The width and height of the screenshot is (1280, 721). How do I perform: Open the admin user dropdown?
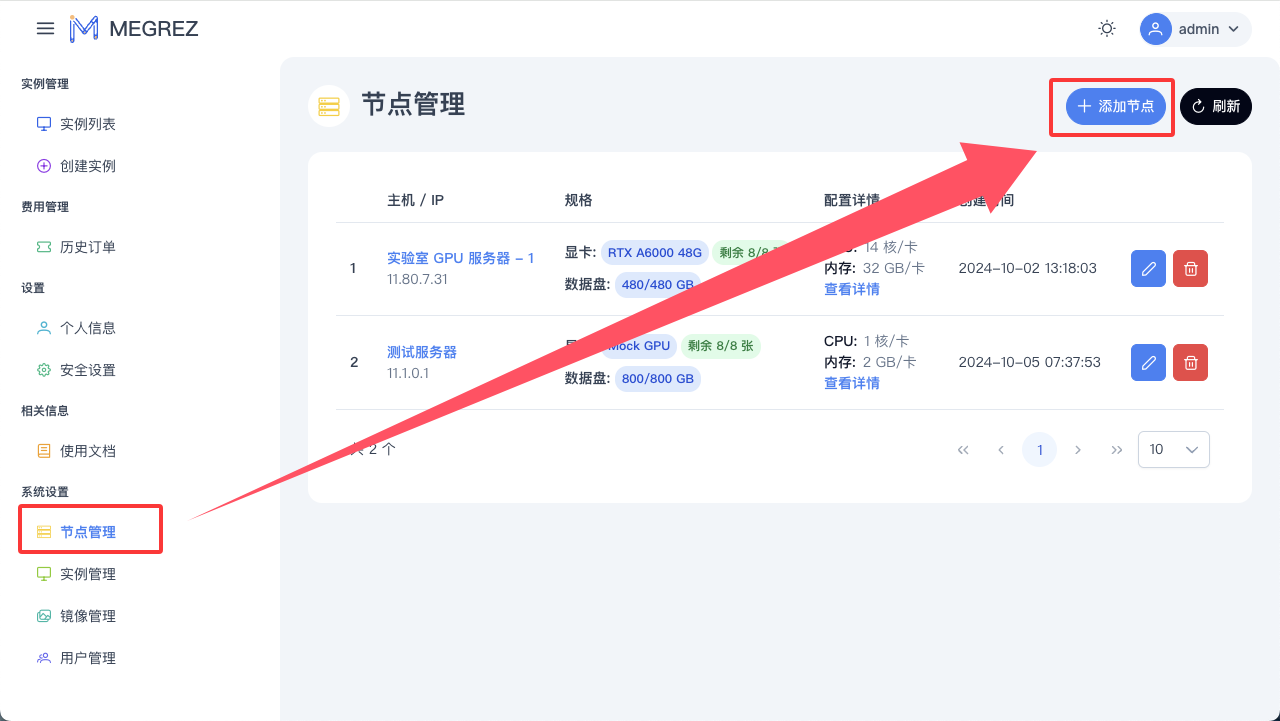click(1195, 29)
